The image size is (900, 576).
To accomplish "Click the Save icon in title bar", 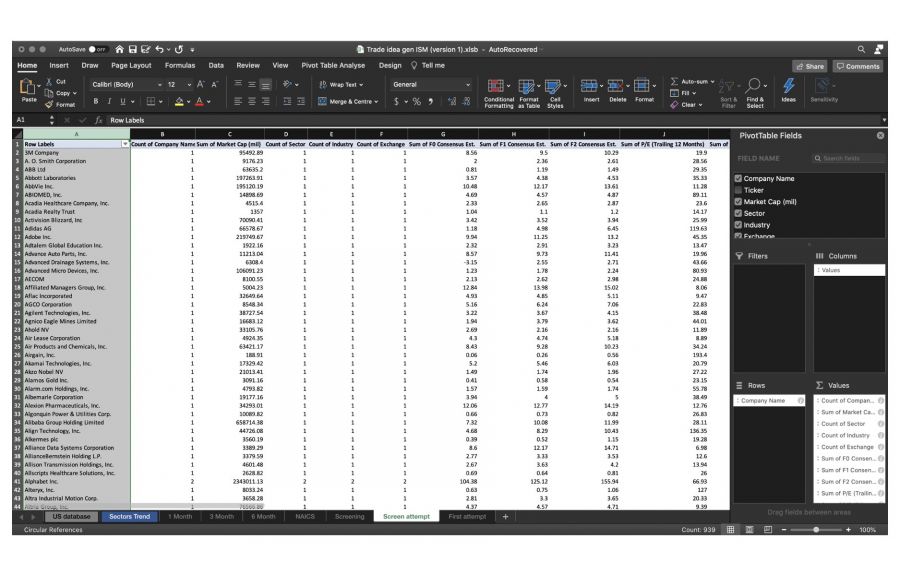I will pyautogui.click(x=133, y=49).
